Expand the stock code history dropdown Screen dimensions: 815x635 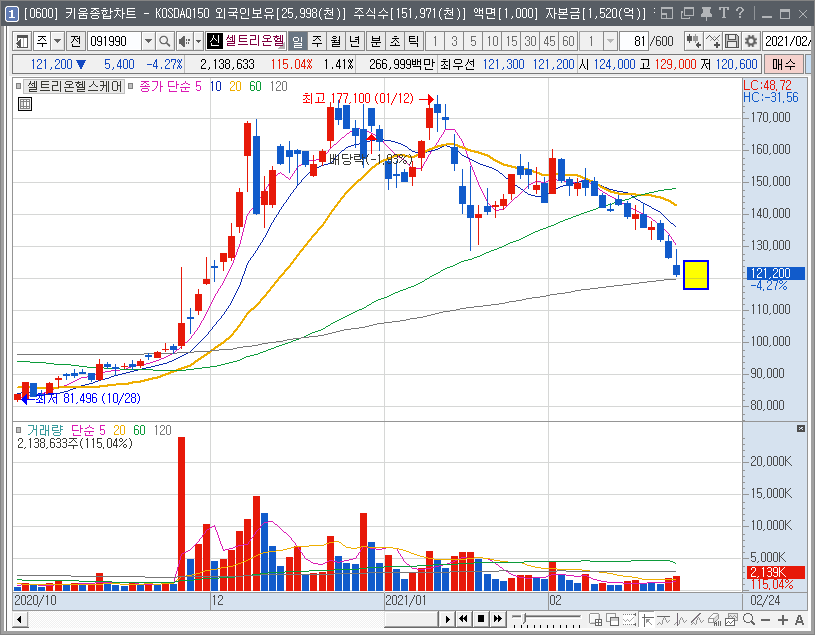pyautogui.click(x=148, y=41)
